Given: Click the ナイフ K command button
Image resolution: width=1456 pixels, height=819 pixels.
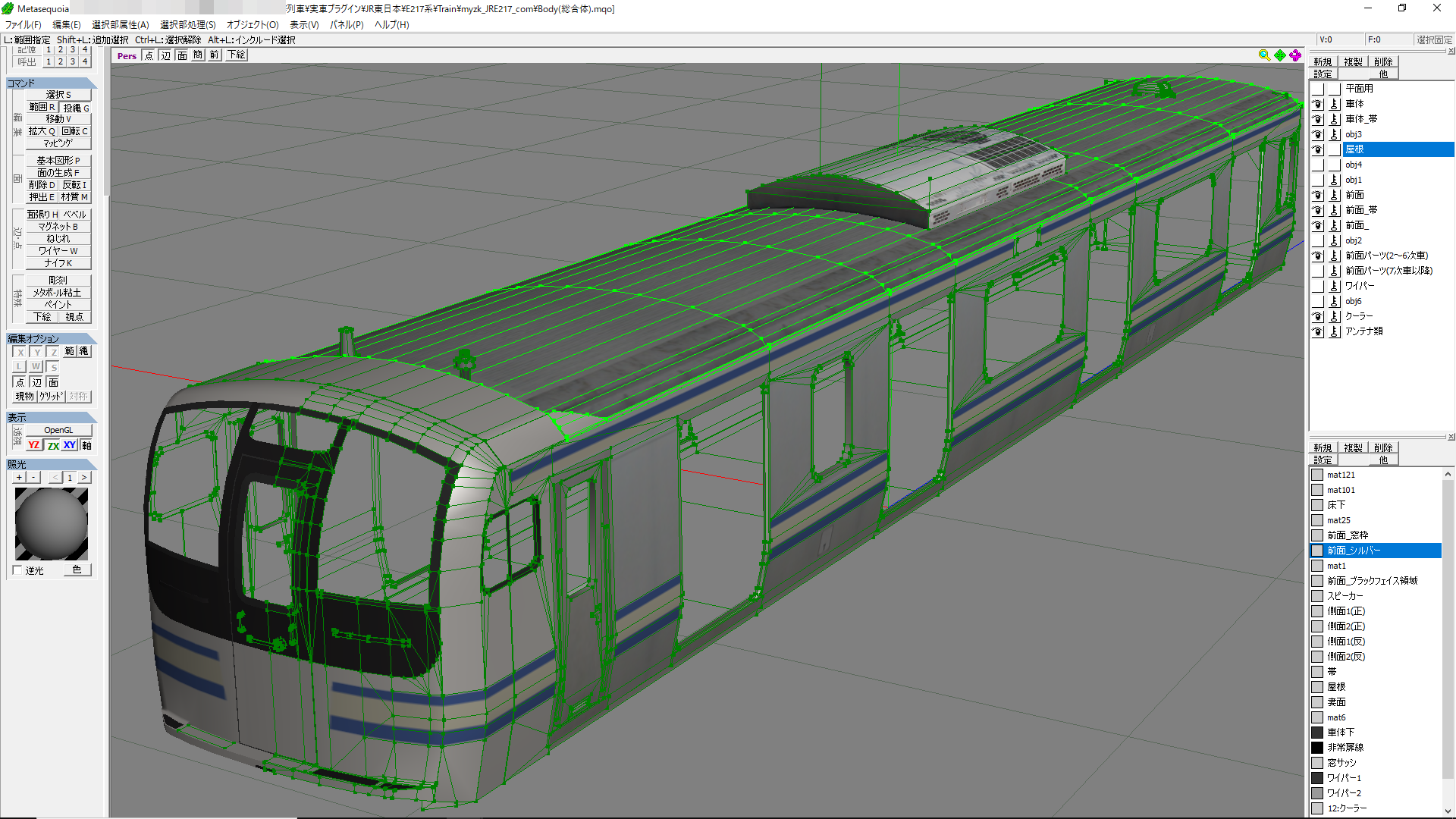Looking at the screenshot, I should (58, 263).
